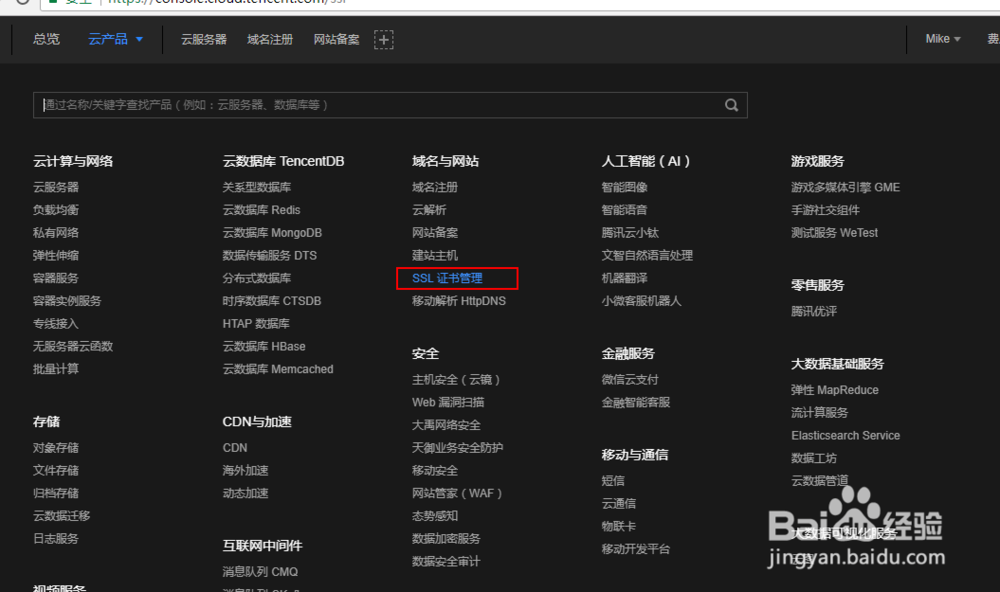This screenshot has height=592, width=1000.
Task: Focus the product search input field
Action: (x=390, y=105)
